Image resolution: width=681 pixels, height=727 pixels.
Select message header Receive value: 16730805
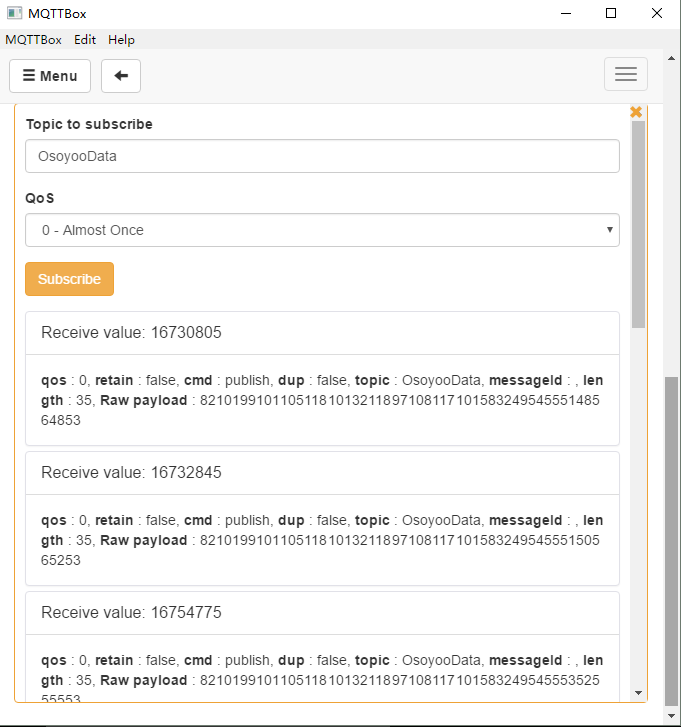(322, 333)
